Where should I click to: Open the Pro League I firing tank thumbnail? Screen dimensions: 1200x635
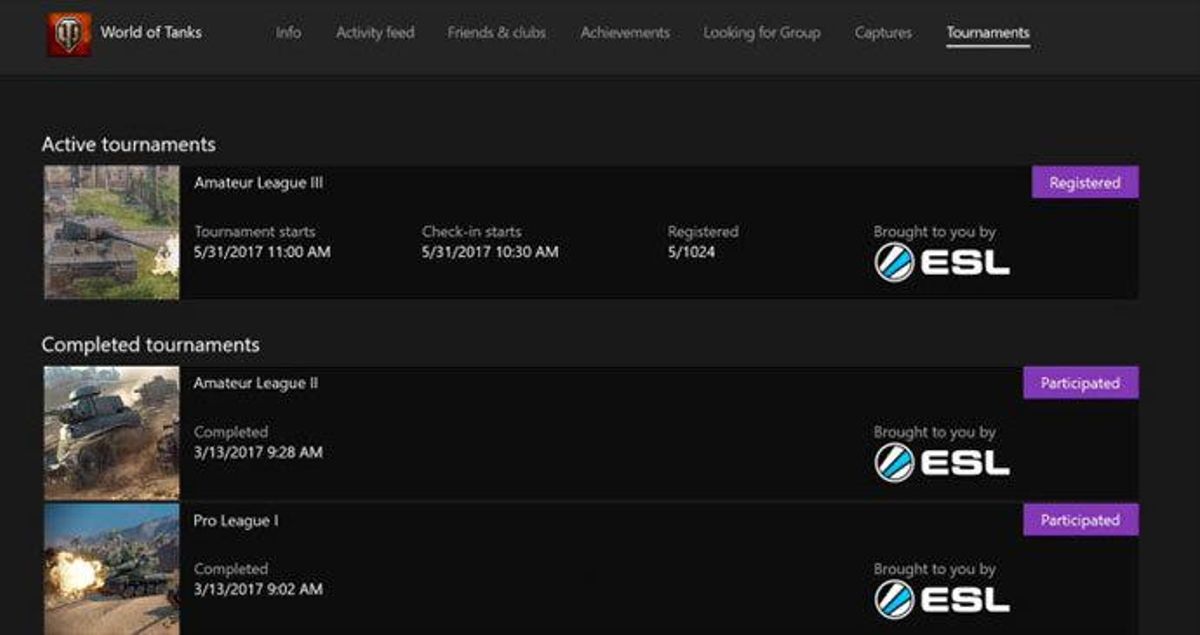pyautogui.click(x=112, y=569)
